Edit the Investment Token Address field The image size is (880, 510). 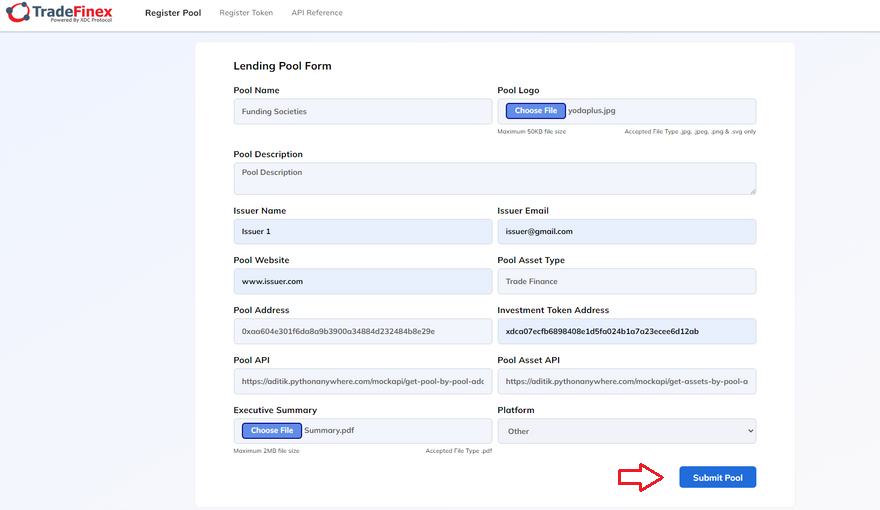tap(626, 331)
